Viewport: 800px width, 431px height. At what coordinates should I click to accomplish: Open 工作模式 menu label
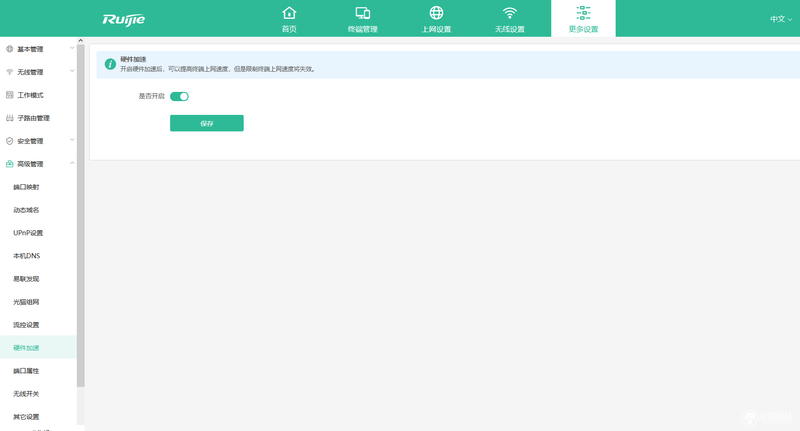coord(30,95)
